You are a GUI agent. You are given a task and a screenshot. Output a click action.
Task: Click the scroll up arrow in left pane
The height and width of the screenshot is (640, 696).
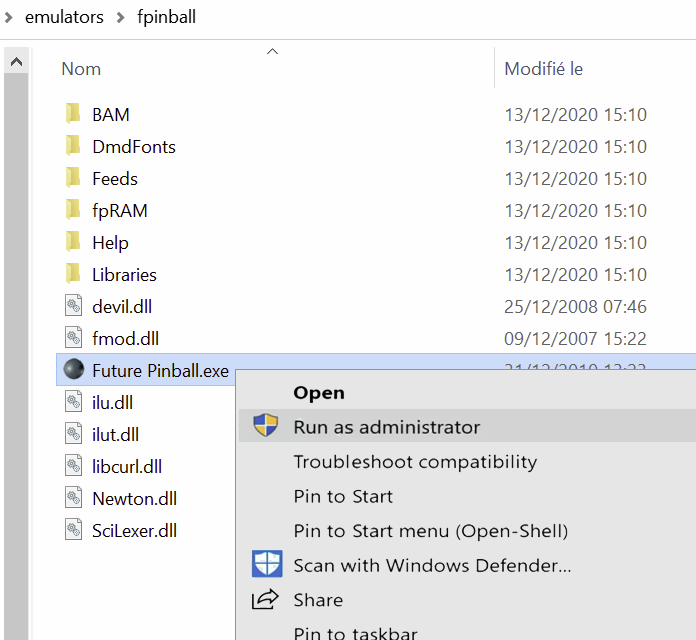click(x=16, y=62)
